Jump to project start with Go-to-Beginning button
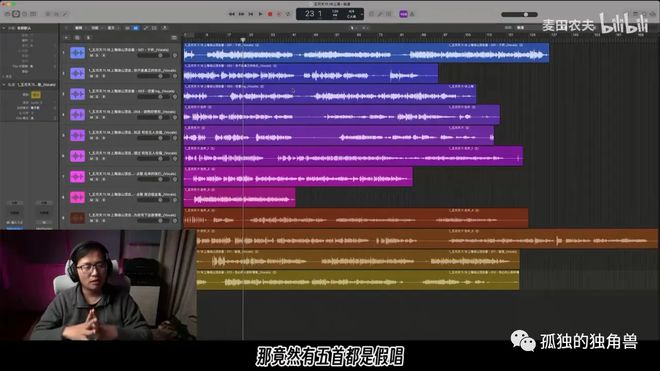 (251, 14)
